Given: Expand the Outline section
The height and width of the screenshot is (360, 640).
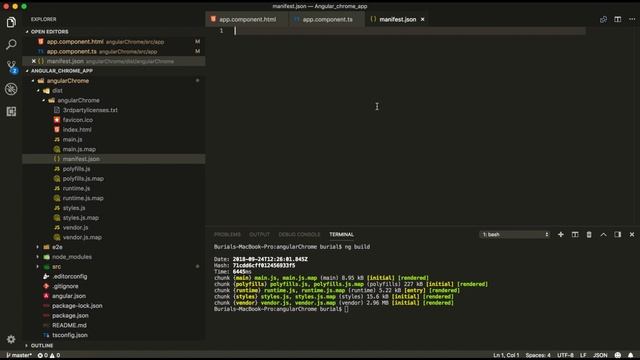Looking at the screenshot, I should pyautogui.click(x=42, y=346).
